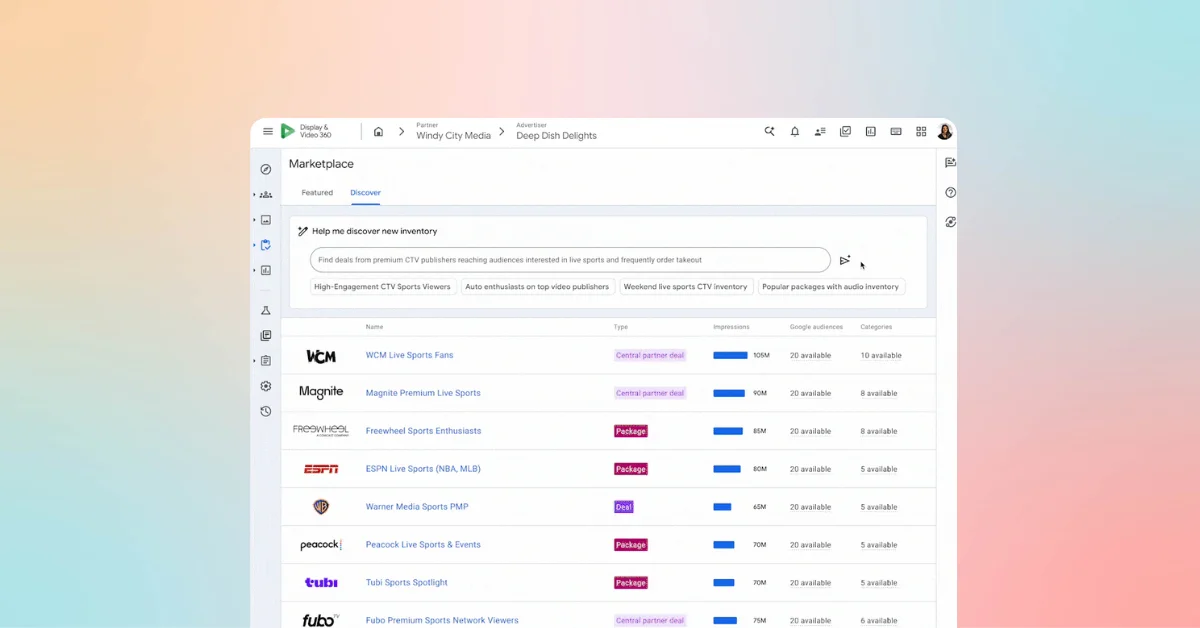
Task: Open the settings gear in sidebar
Action: click(266, 386)
